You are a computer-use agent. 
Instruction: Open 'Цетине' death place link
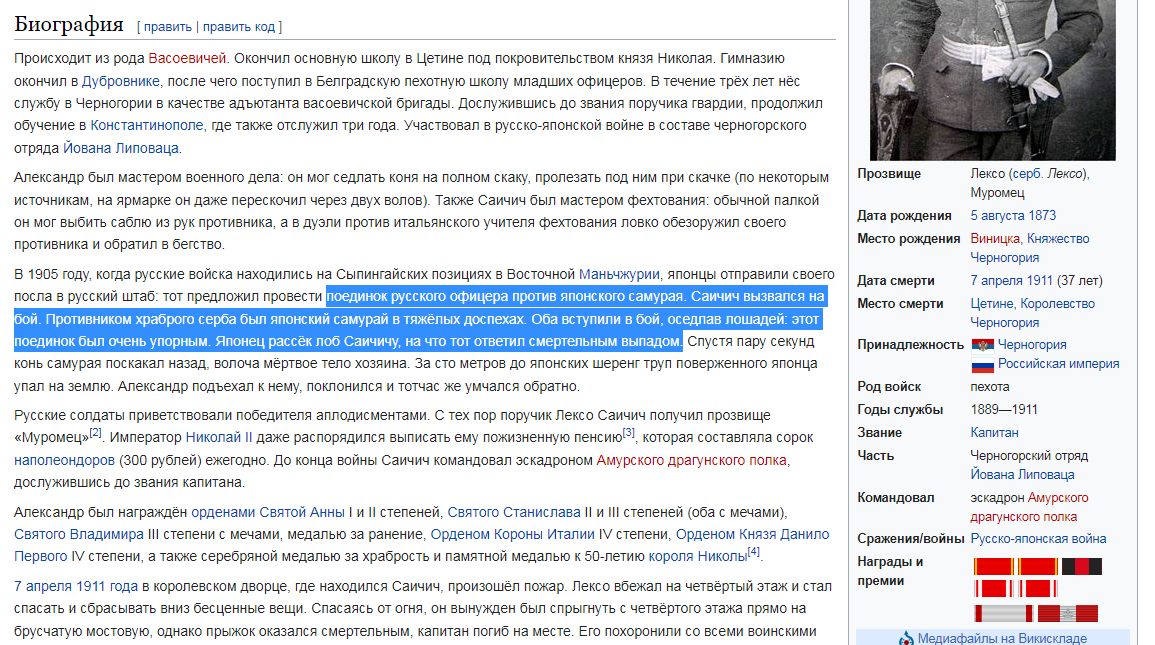click(x=991, y=303)
